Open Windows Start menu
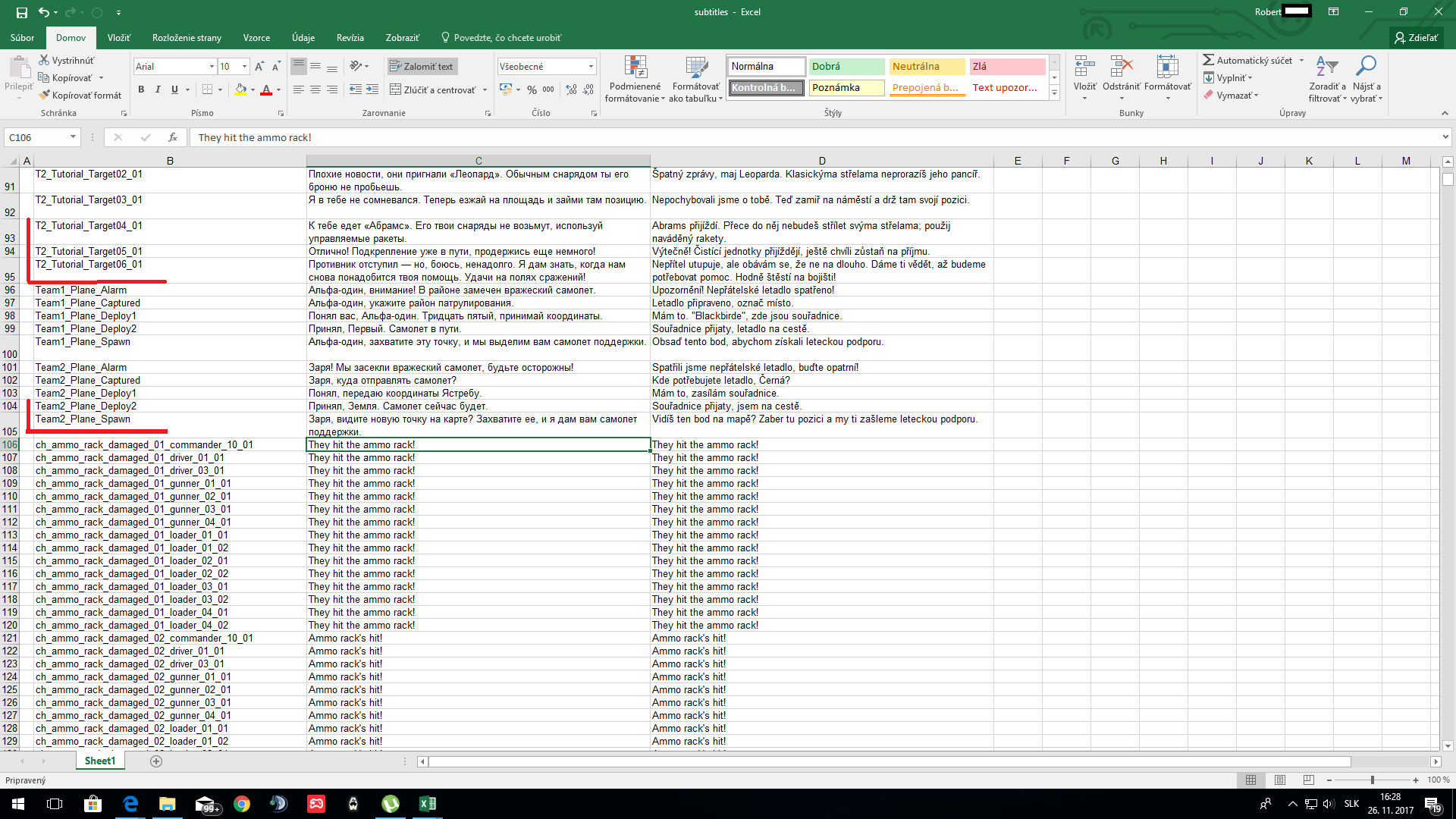1456x819 pixels. tap(18, 804)
